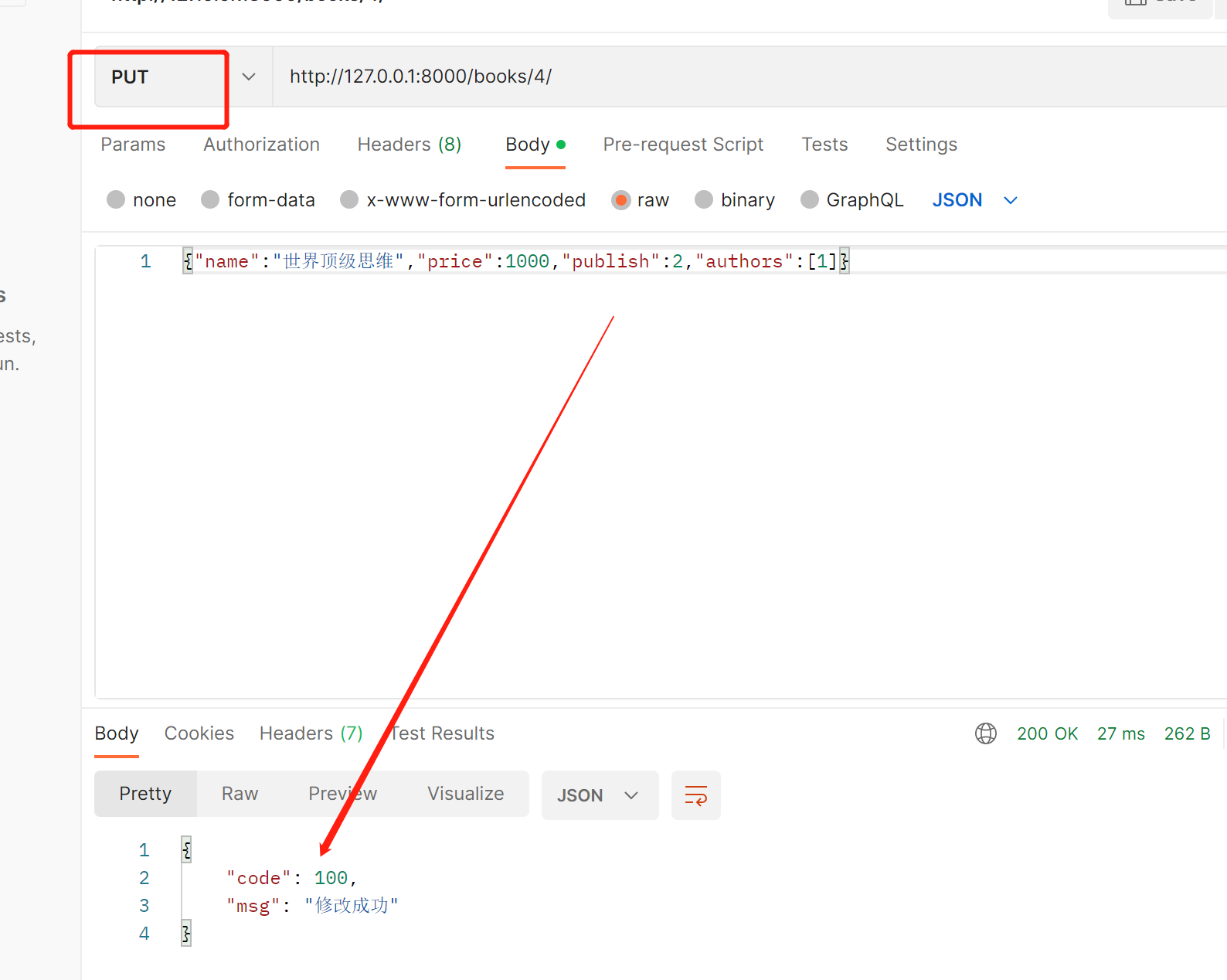The image size is (1227, 980).
Task: Switch to the Tests tab
Action: tap(824, 145)
